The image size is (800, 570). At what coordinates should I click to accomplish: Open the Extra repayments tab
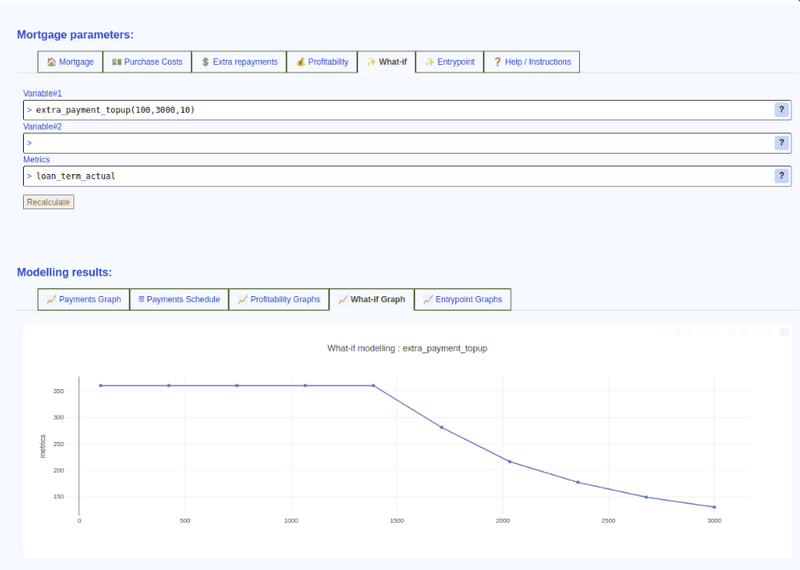coord(239,62)
